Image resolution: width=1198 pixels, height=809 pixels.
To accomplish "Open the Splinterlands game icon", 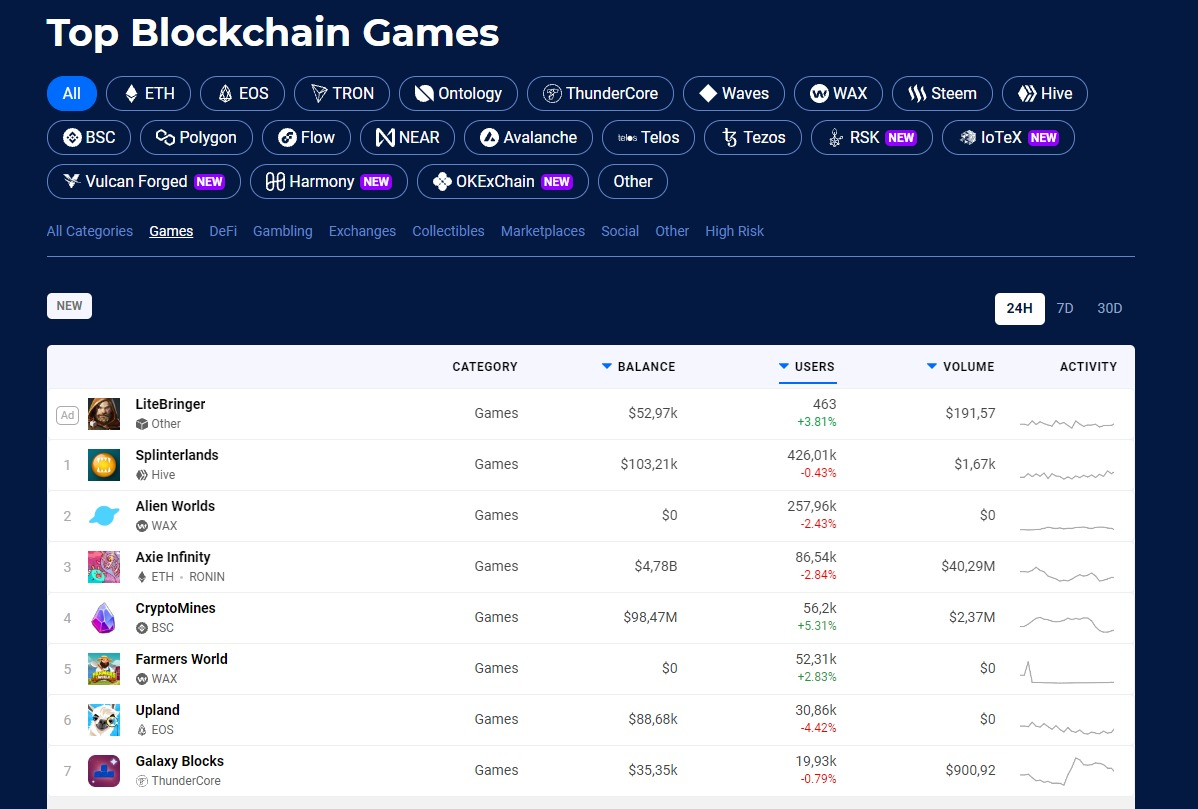I will click(x=104, y=464).
